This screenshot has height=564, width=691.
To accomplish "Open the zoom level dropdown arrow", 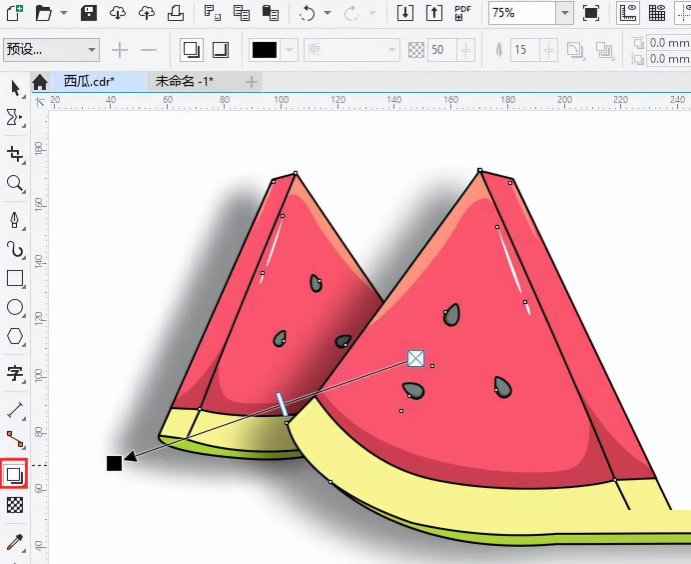I will (565, 13).
